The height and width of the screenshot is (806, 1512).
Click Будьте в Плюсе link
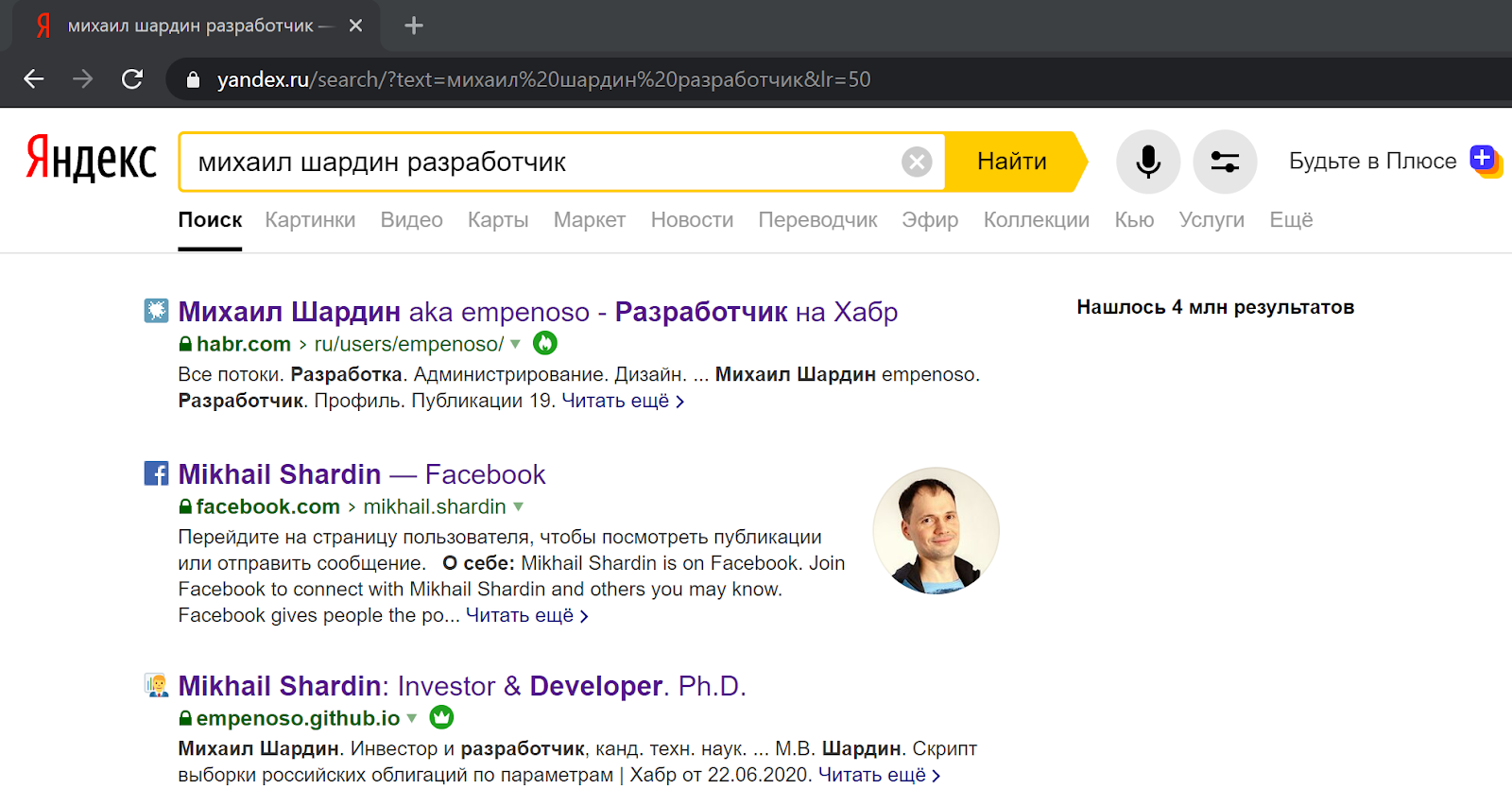pyautogui.click(x=1372, y=162)
